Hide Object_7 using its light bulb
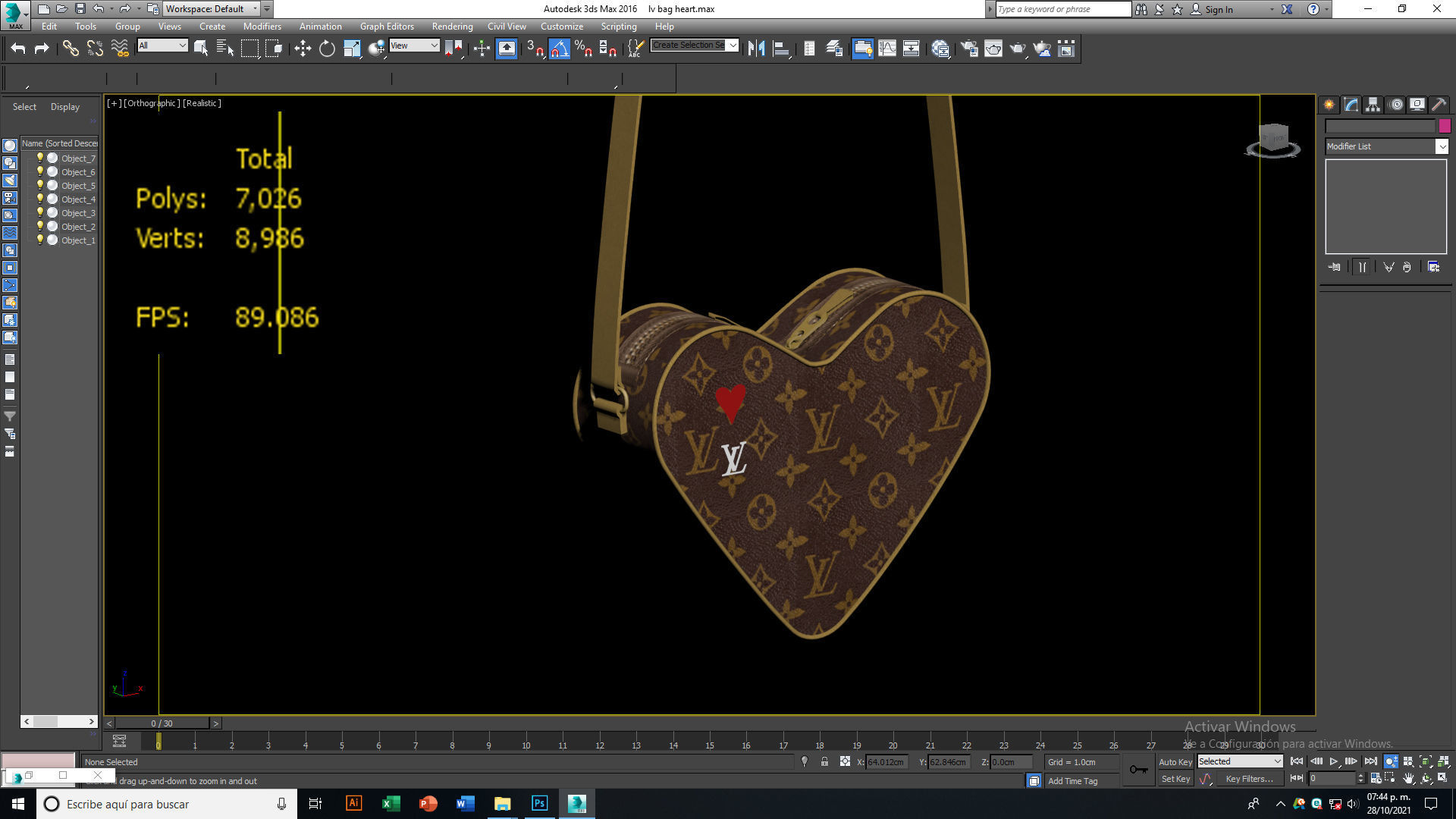Screen dimensions: 1456x819 point(40,158)
